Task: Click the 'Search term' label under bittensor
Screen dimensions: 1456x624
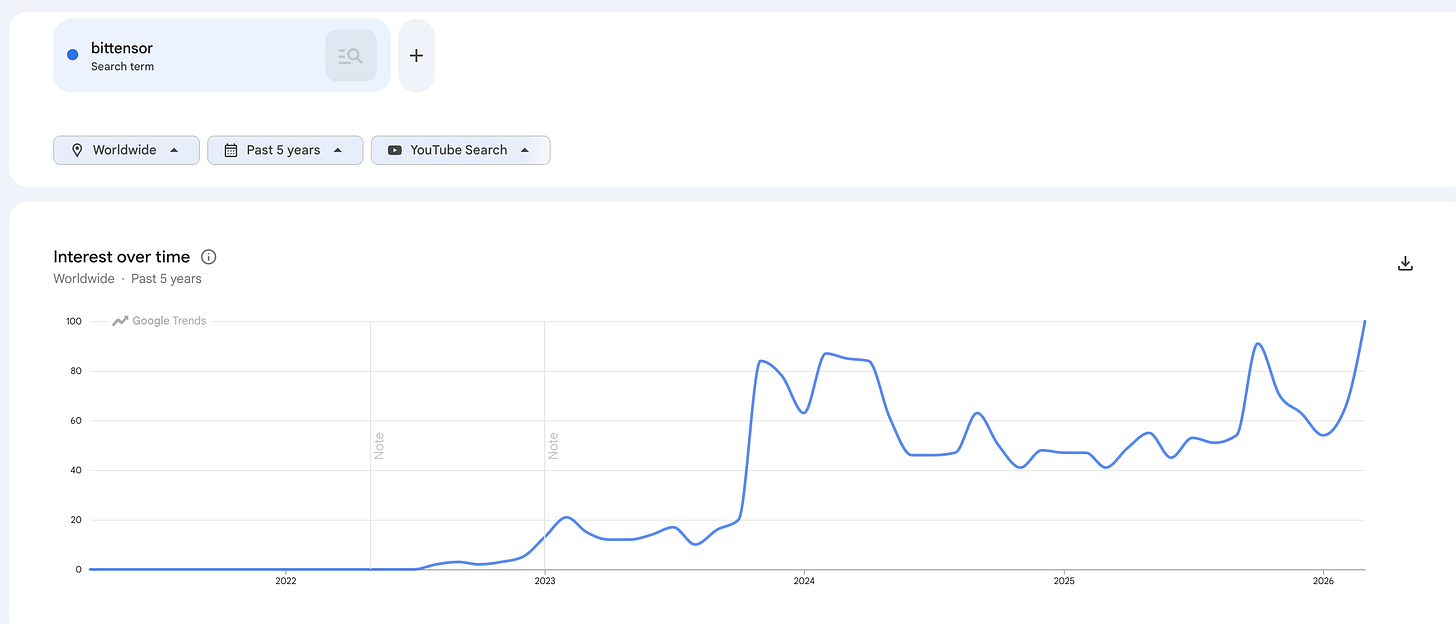Action: 122,67
